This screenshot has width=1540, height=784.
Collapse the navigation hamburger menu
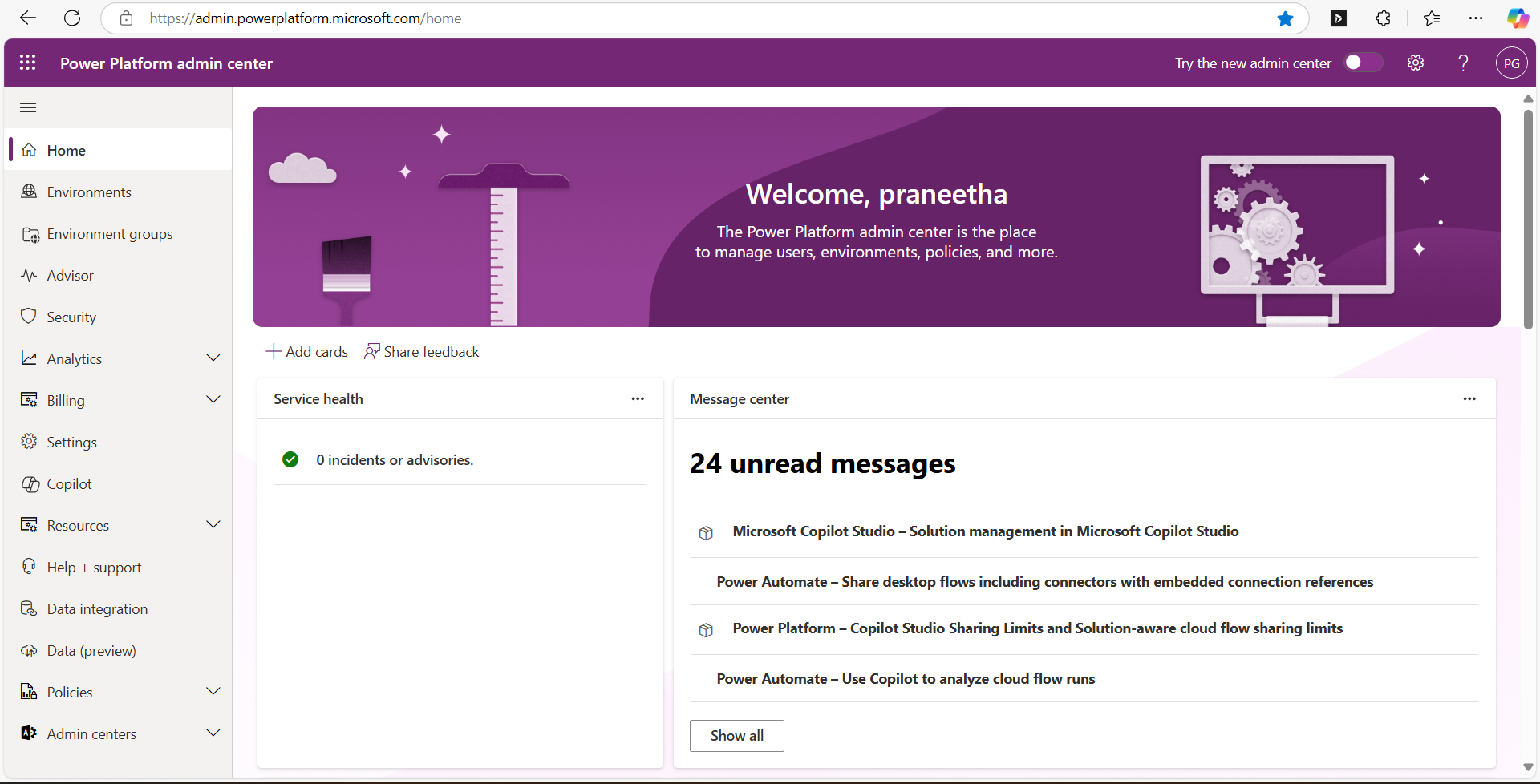point(28,107)
